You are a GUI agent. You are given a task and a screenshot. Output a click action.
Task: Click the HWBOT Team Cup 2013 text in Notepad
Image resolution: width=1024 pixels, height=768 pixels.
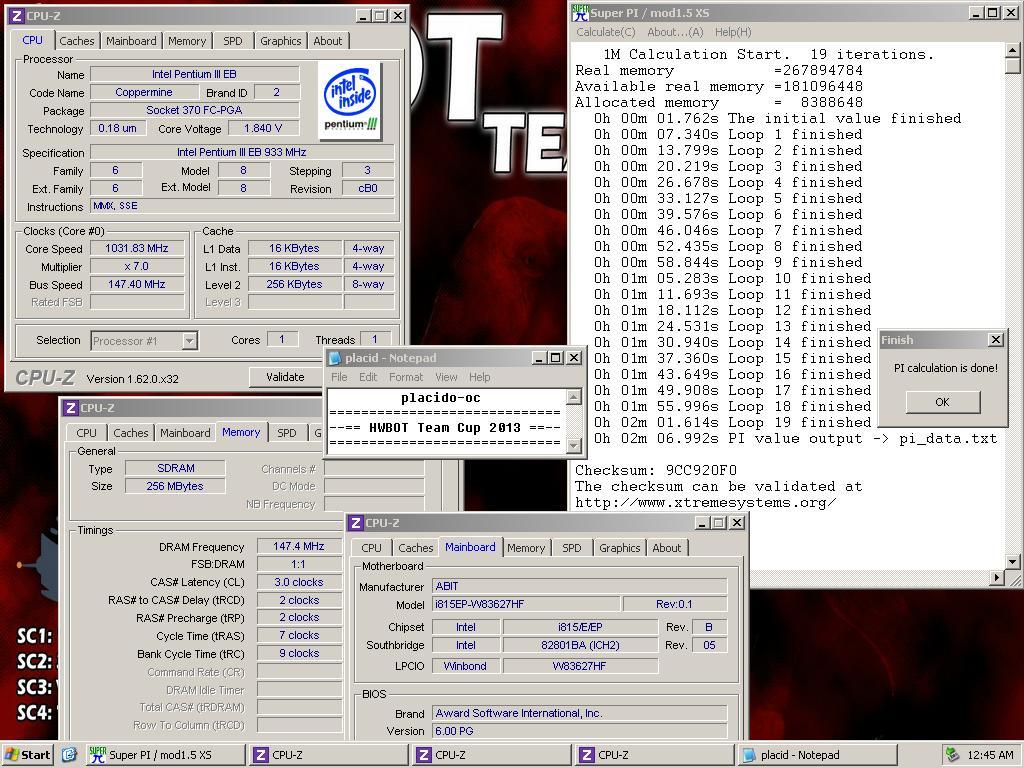tap(445, 428)
